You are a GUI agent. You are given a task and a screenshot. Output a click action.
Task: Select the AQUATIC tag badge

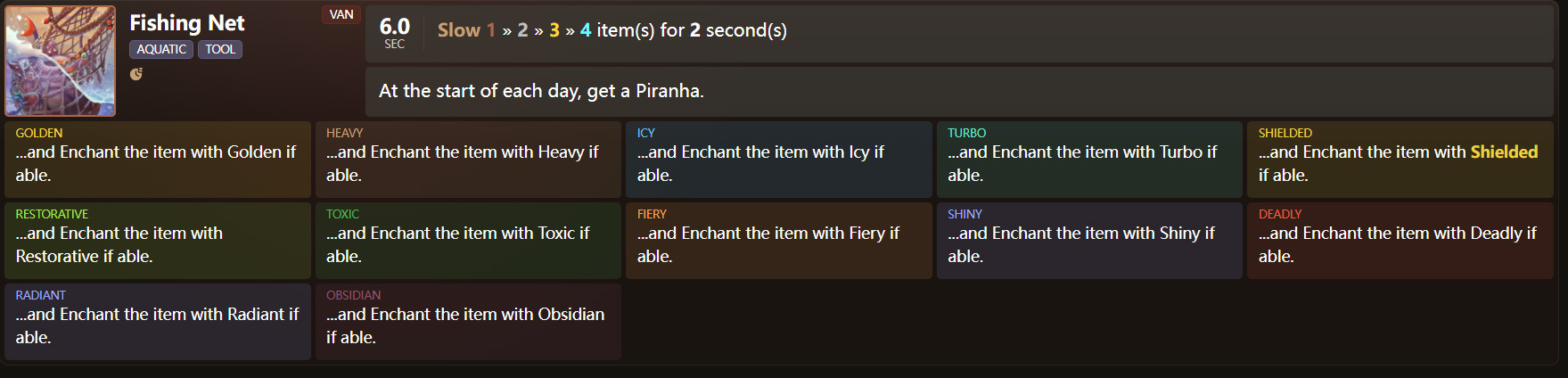click(x=161, y=49)
